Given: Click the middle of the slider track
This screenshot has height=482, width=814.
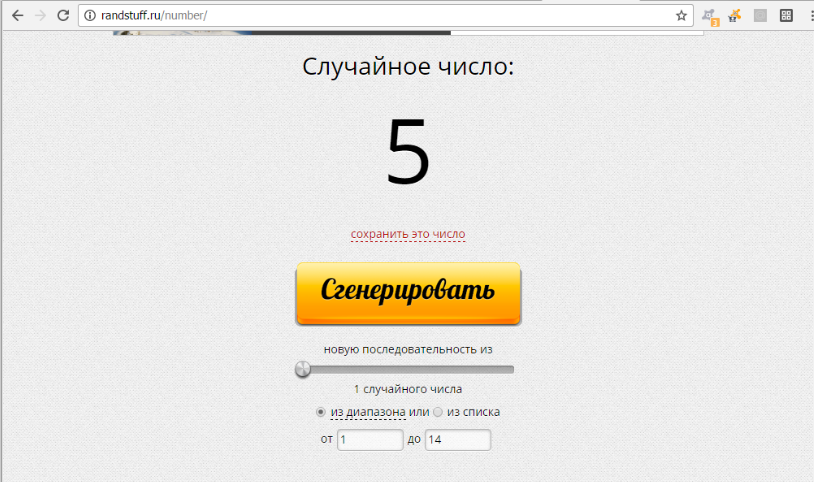Looking at the screenshot, I should (x=408, y=370).
